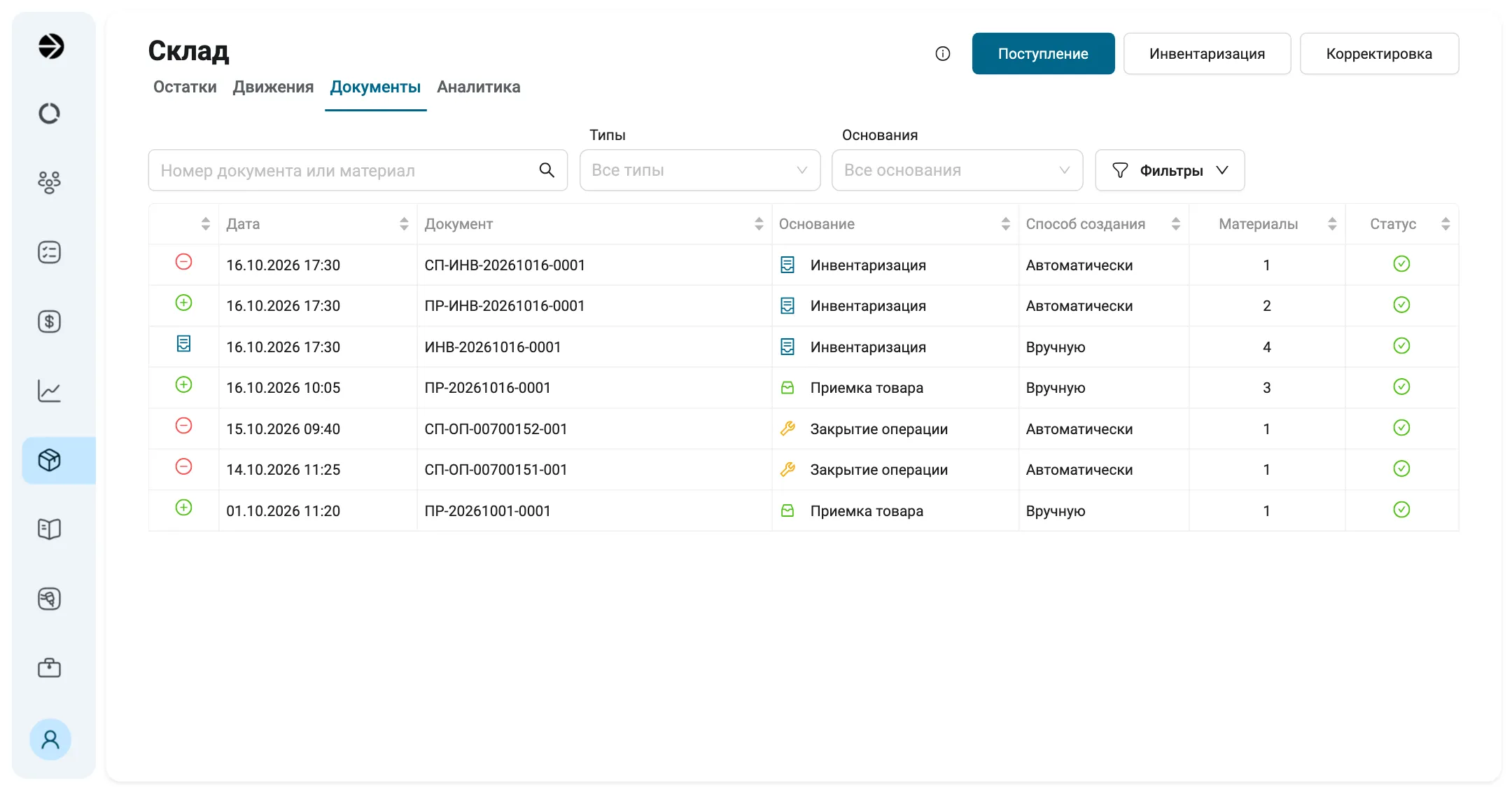Click red minus icon of СП-ИНВ-20261016-0001
The image size is (1512, 792).
183,262
